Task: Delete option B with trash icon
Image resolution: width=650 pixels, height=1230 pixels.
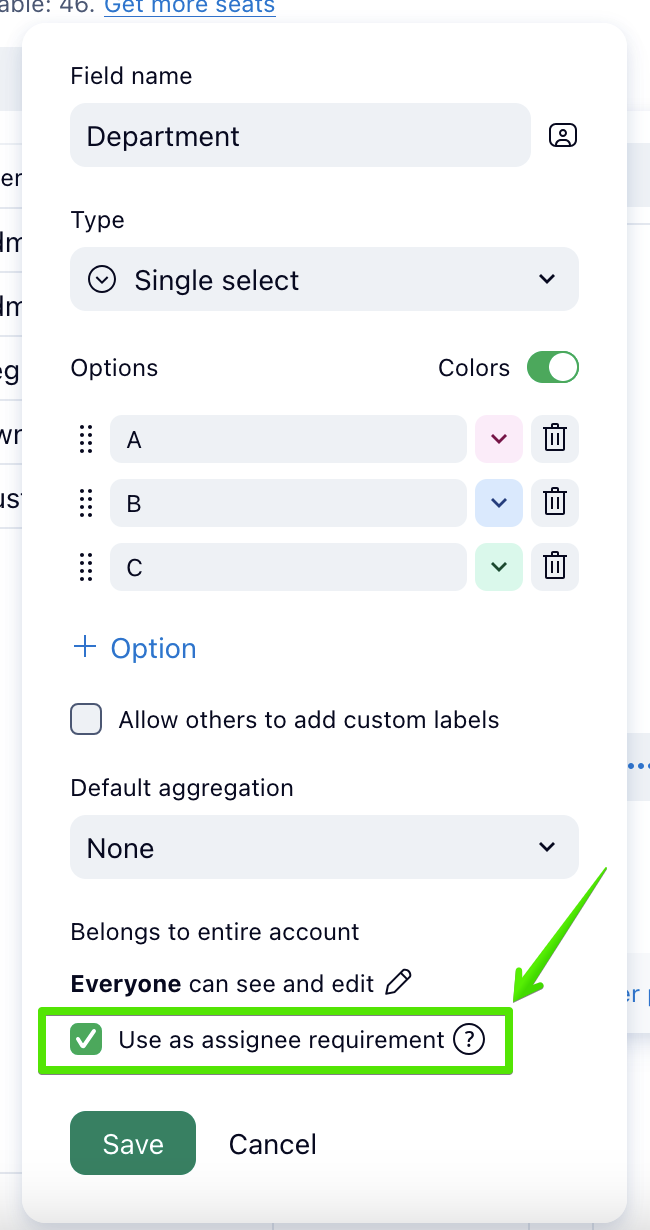Action: (555, 503)
